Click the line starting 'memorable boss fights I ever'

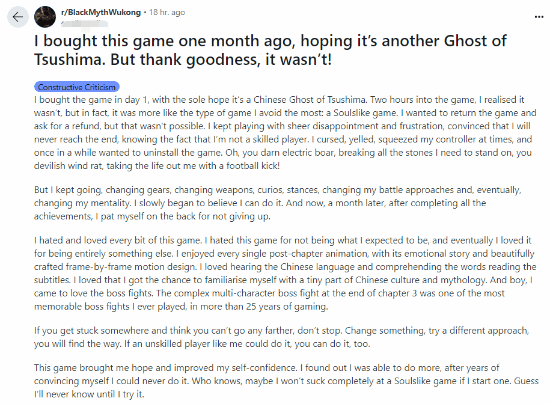click(181, 307)
